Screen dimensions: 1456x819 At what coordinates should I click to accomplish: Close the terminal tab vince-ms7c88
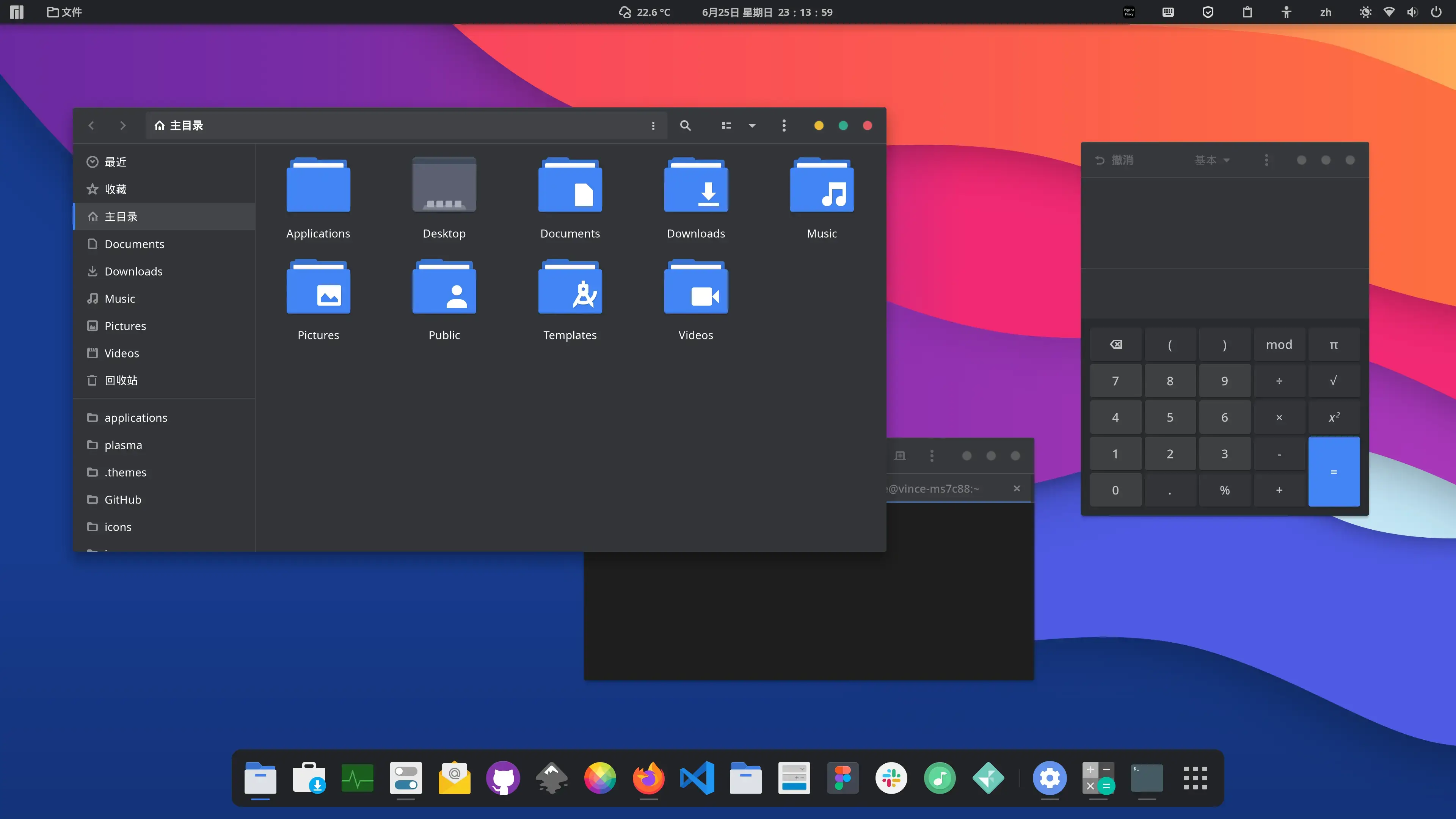click(x=1017, y=488)
